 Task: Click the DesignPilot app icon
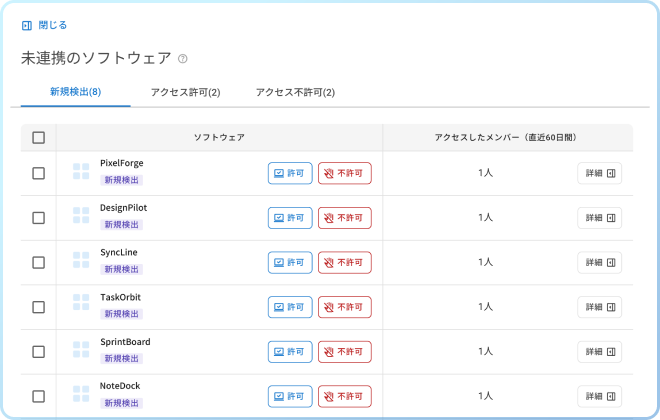81,217
